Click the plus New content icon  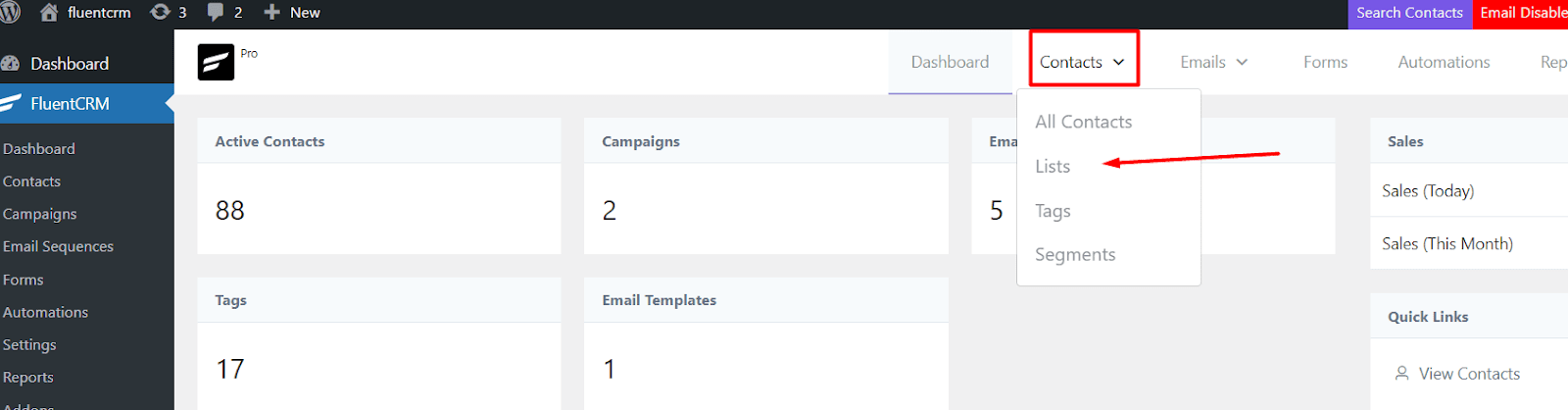272,13
